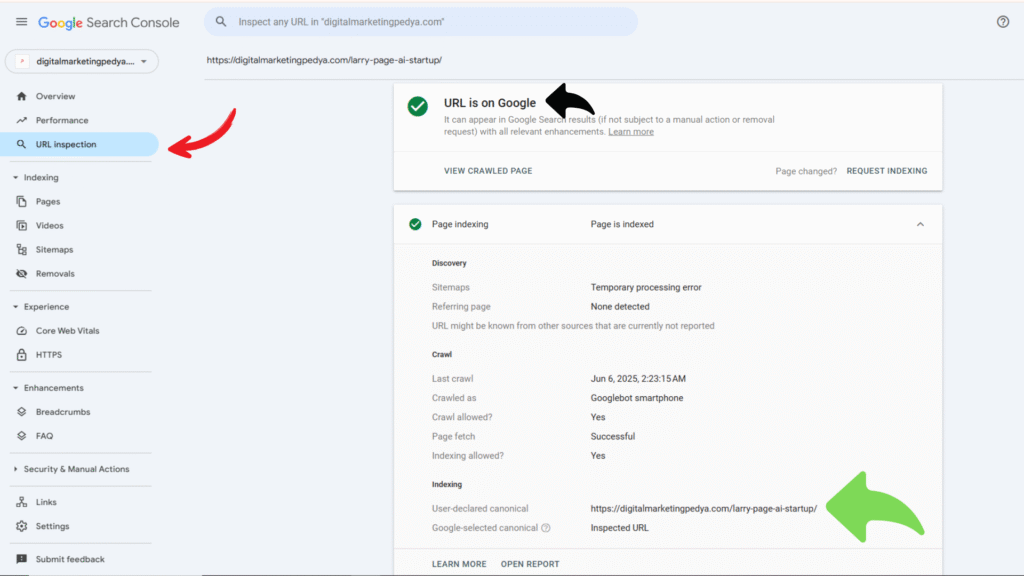The width and height of the screenshot is (1024, 576).
Task: Click the Pages document icon
Action: point(22,201)
